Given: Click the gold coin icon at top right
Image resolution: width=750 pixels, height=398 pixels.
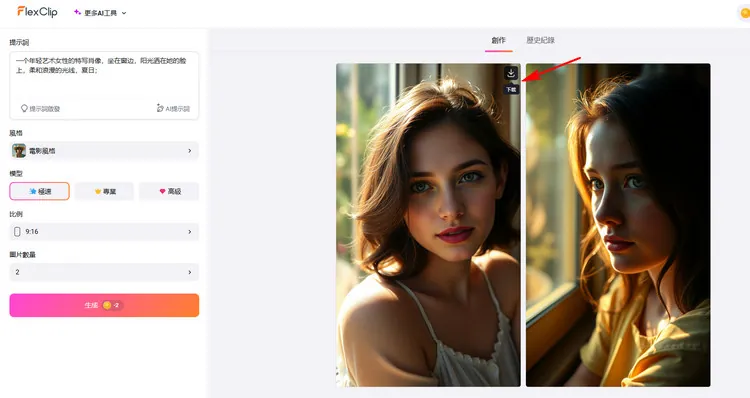Looking at the screenshot, I should (745, 13).
